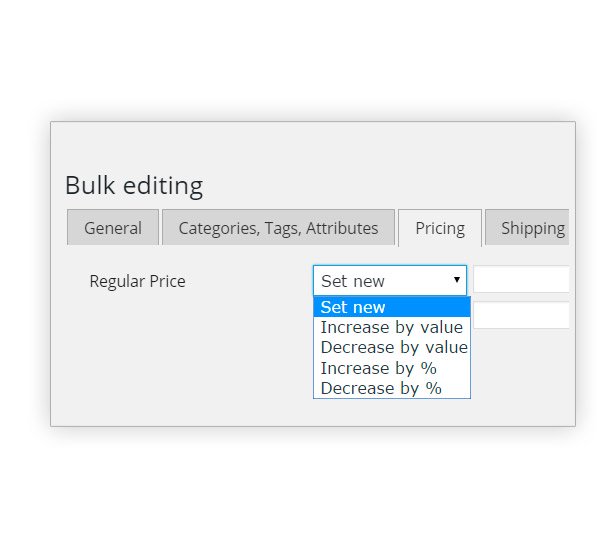
Task: Choose the highlighted Set new option
Action: pos(391,307)
